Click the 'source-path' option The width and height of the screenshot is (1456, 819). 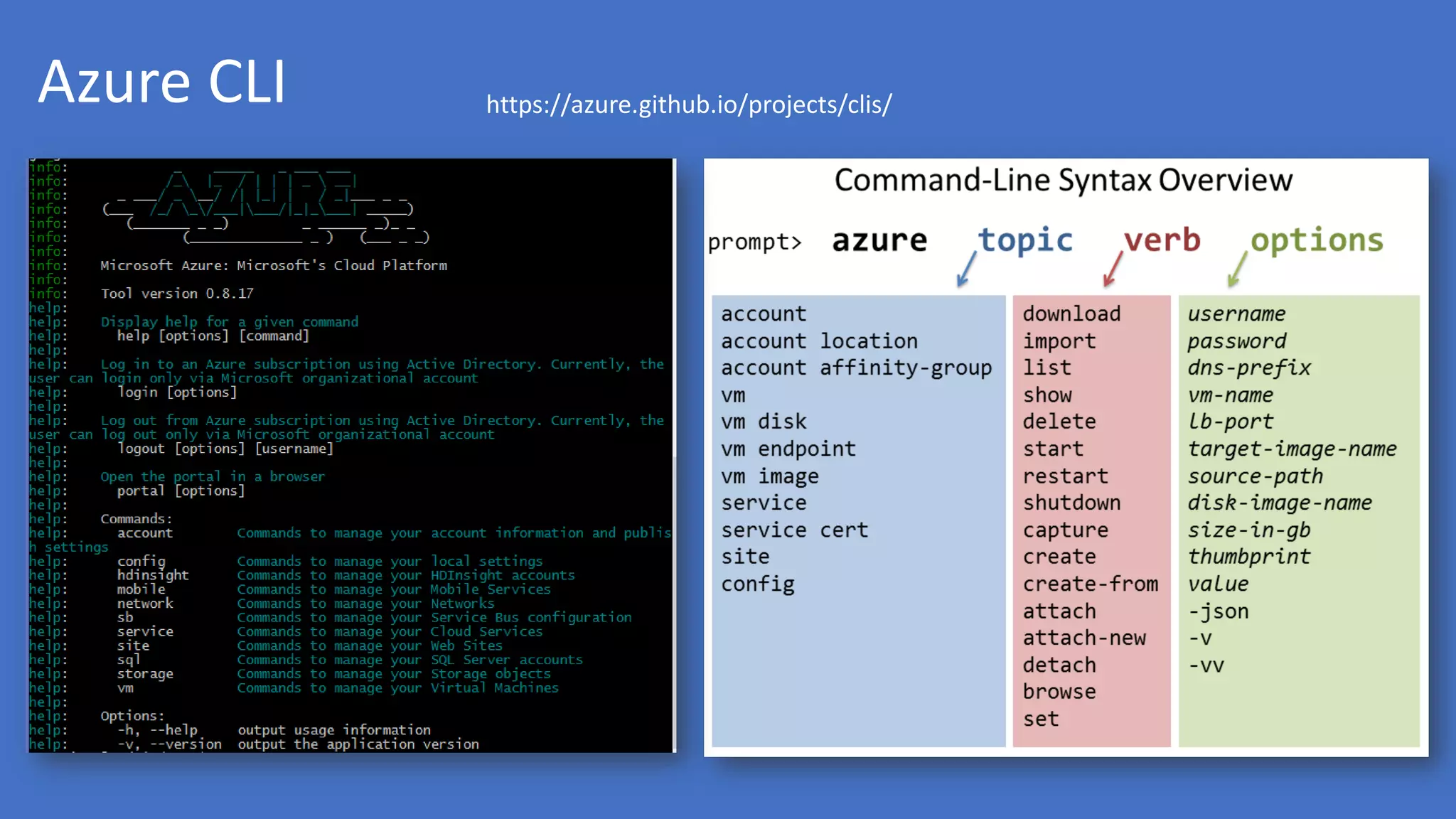(1256, 476)
